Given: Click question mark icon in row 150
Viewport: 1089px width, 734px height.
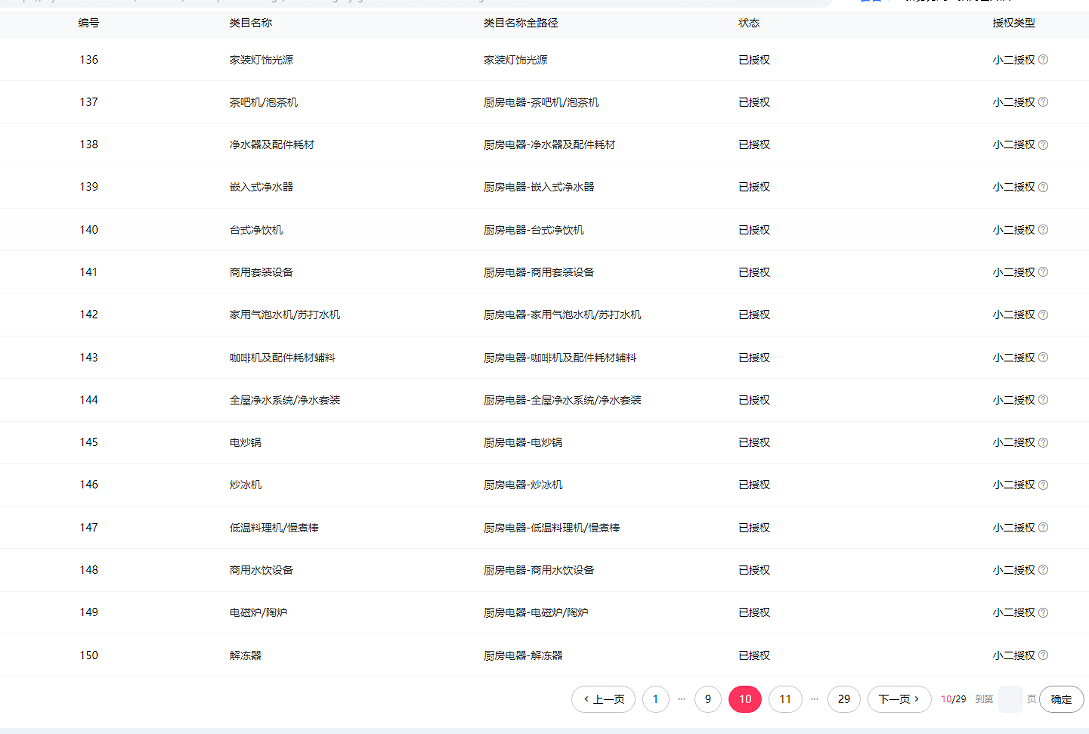Looking at the screenshot, I should (1043, 656).
